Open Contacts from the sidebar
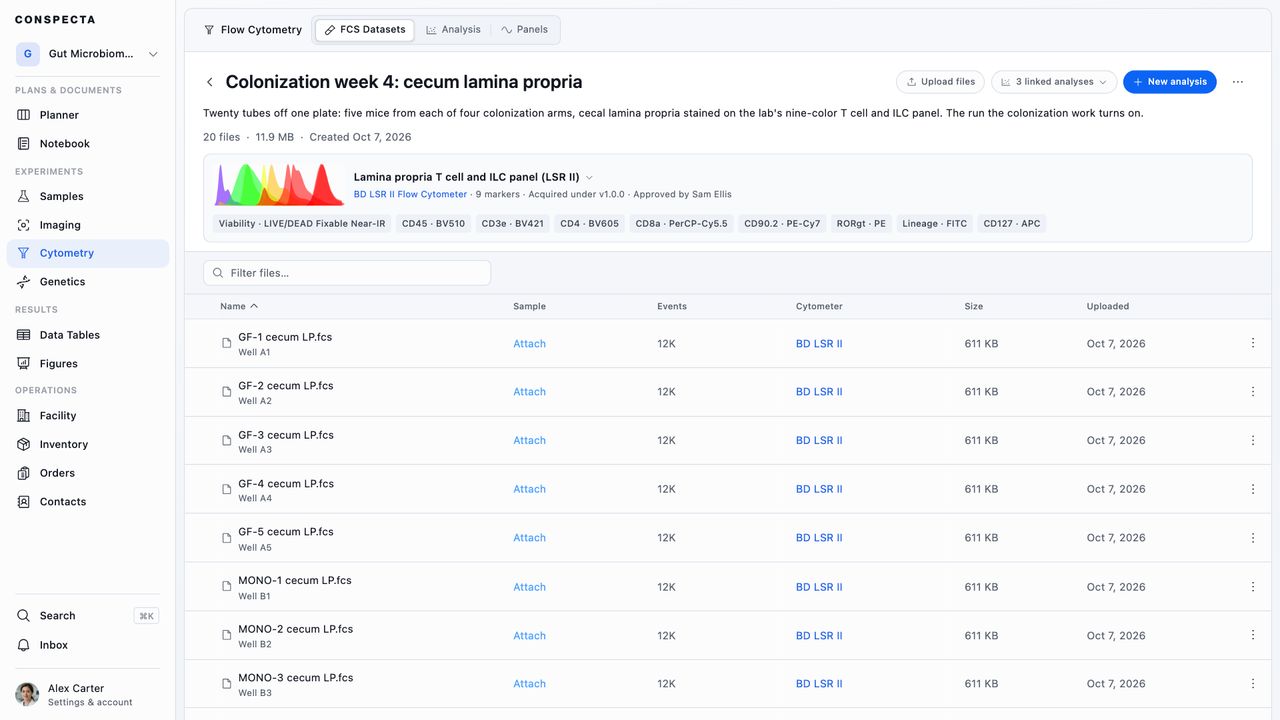1280x720 pixels. click(x=88, y=502)
